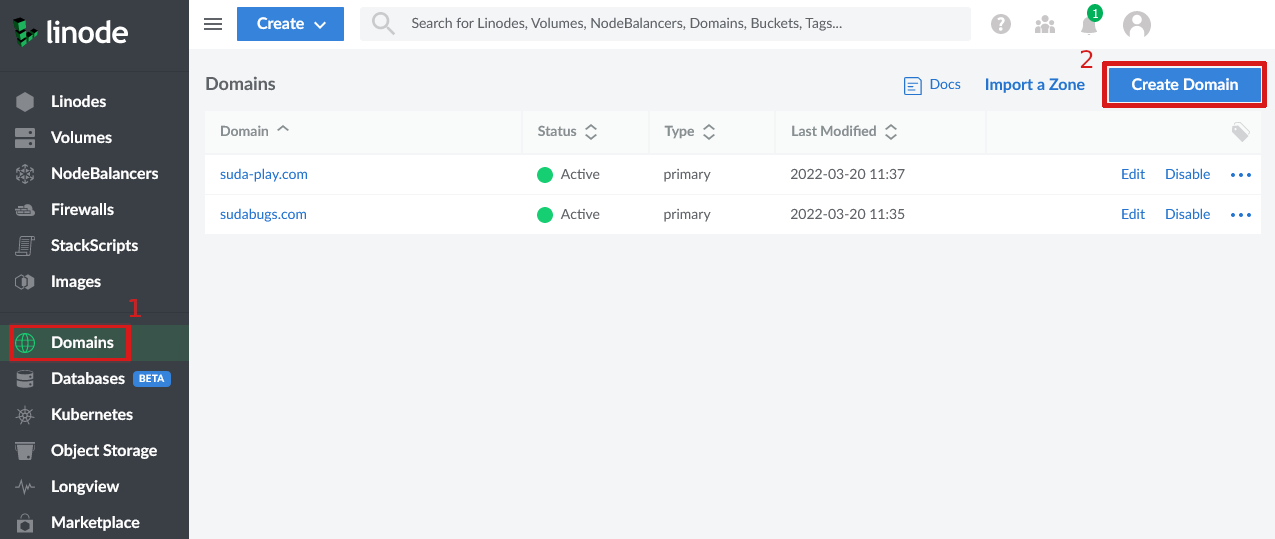Navigate to Kubernetes

tap(92, 415)
